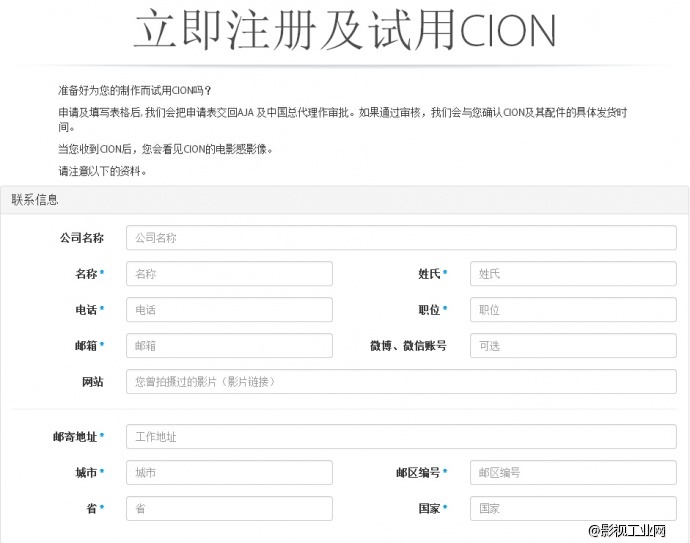This screenshot has height=543, width=690.
Task: Click the 请注意以下的资料 notice text
Action: click(x=103, y=171)
